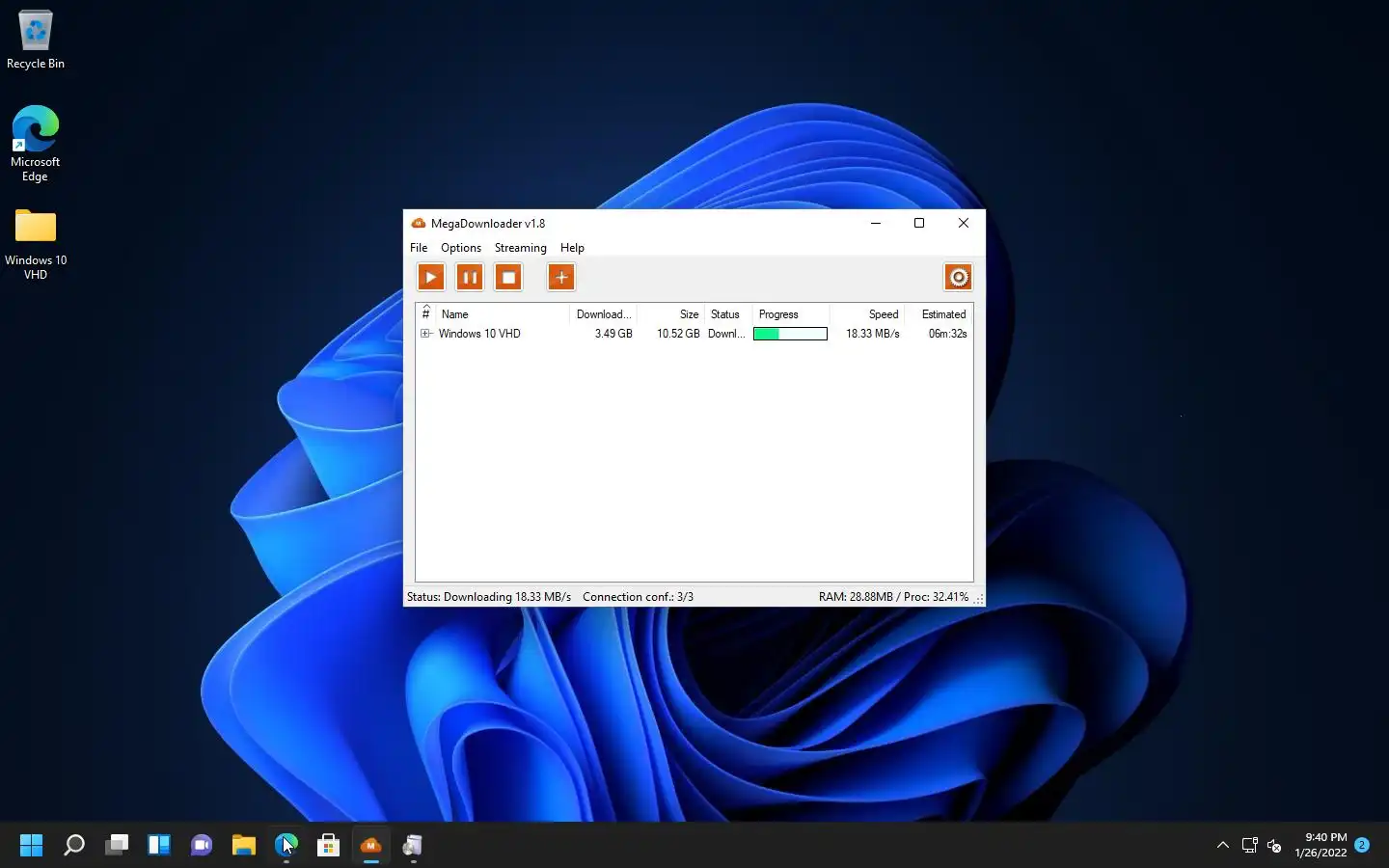This screenshot has height=868, width=1389.
Task: Start downloads with the orange Play button
Action: point(431,278)
